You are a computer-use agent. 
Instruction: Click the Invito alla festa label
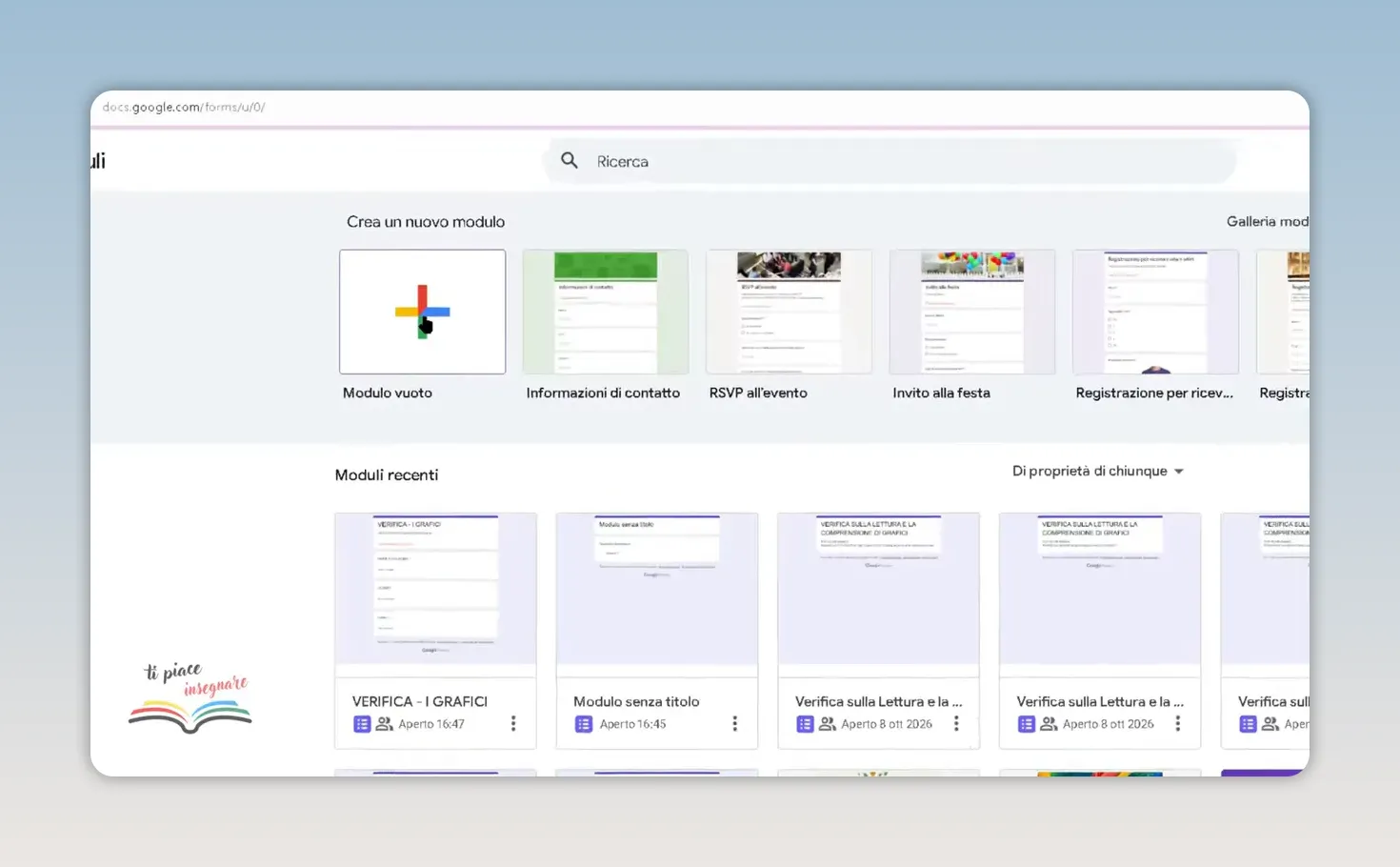pos(941,393)
